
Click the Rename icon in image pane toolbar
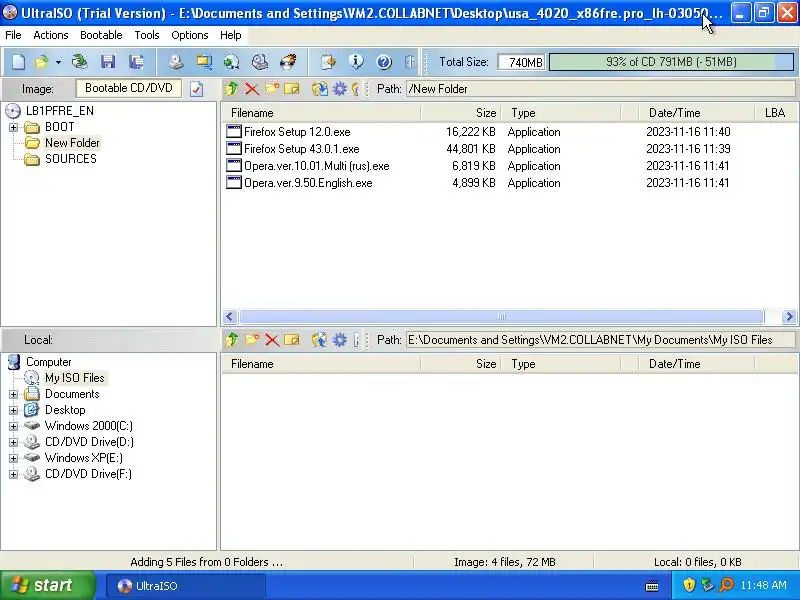[292, 89]
